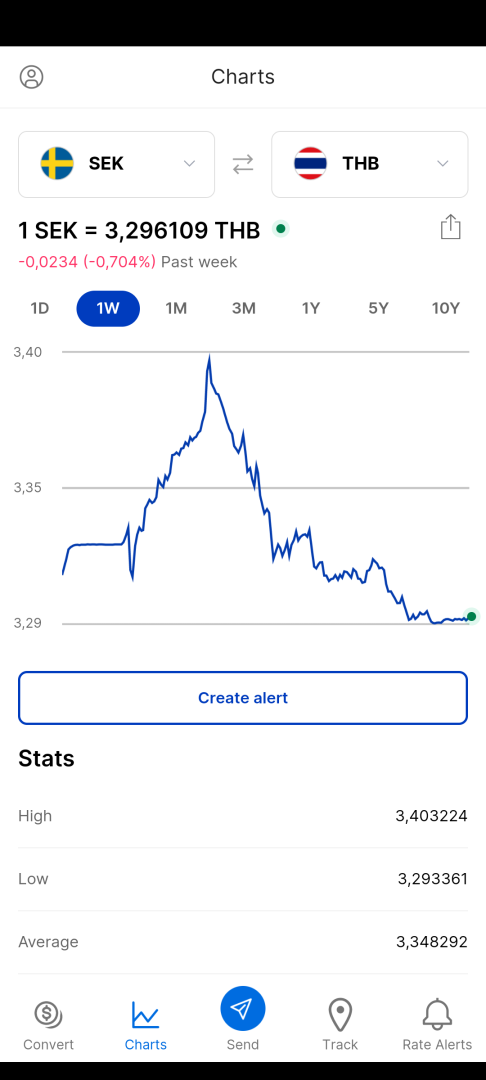The image size is (486, 1080).
Task: Choose the 5Y range tab
Action: 378,309
